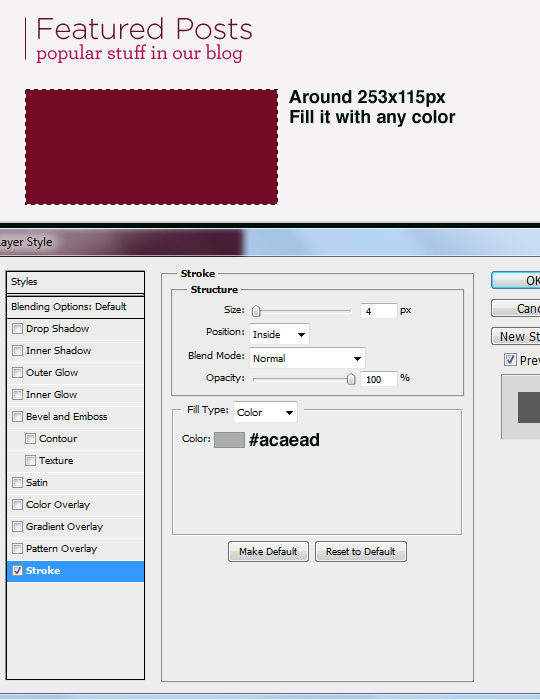The image size is (540, 700).
Task: Check the Bevel and Emboss box
Action: [x=17, y=417]
